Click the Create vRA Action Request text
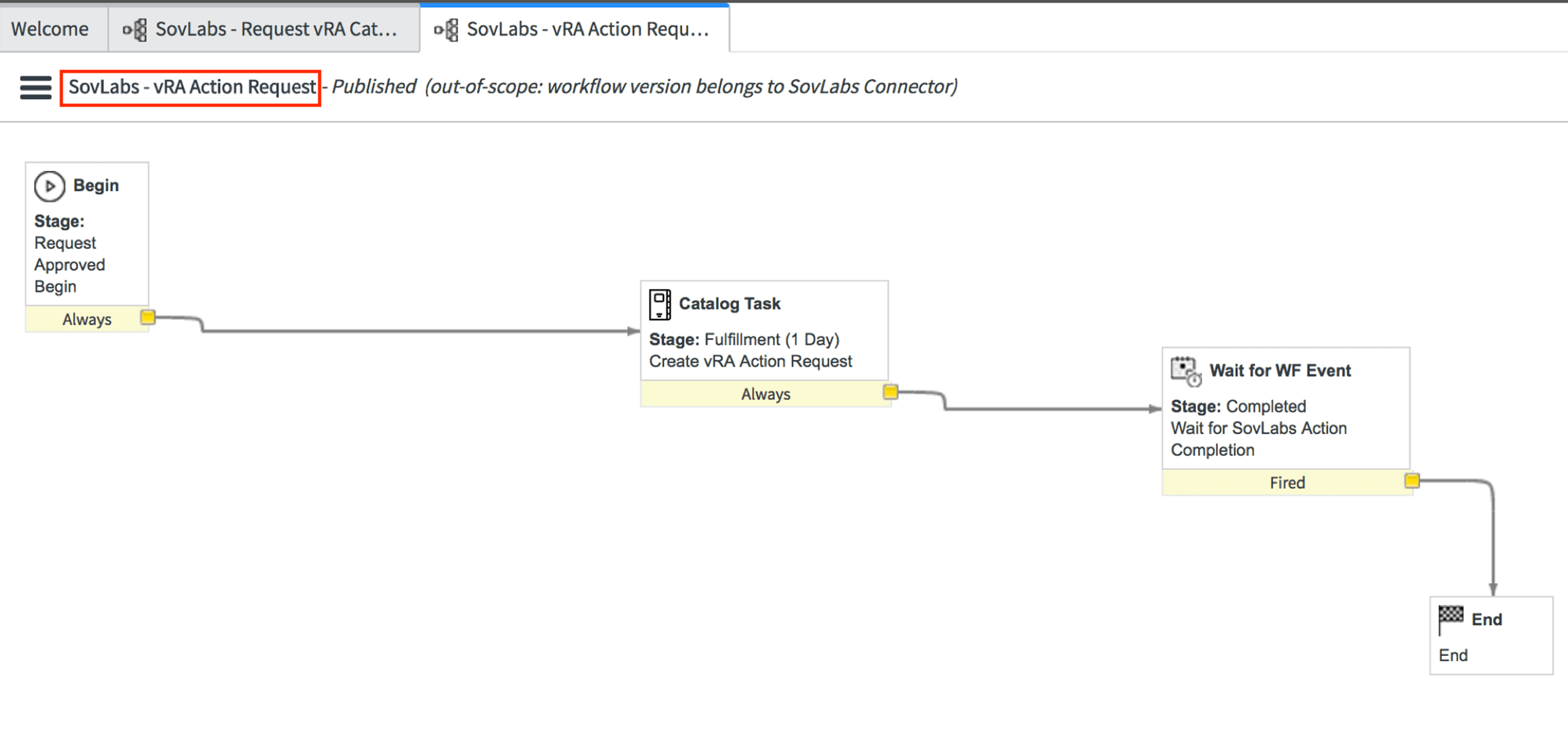The width and height of the screenshot is (1568, 747). [x=750, y=361]
